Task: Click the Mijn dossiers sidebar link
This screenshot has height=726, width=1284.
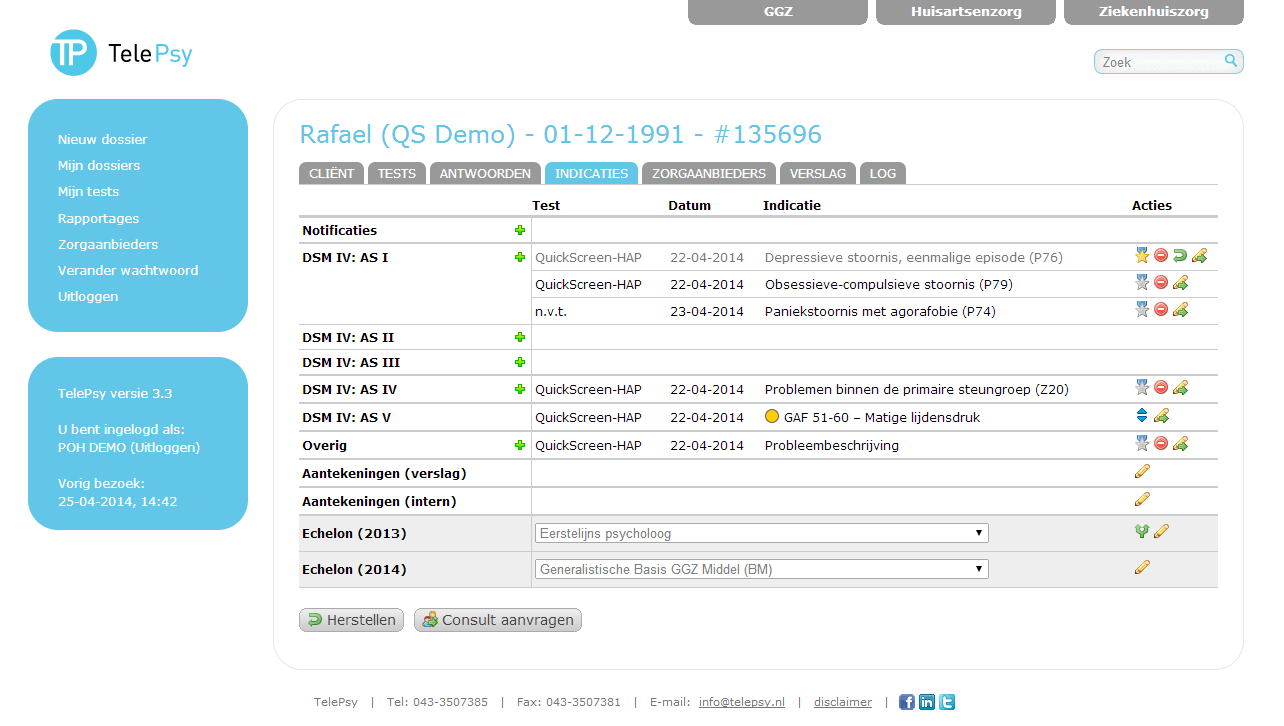Action: 99,165
